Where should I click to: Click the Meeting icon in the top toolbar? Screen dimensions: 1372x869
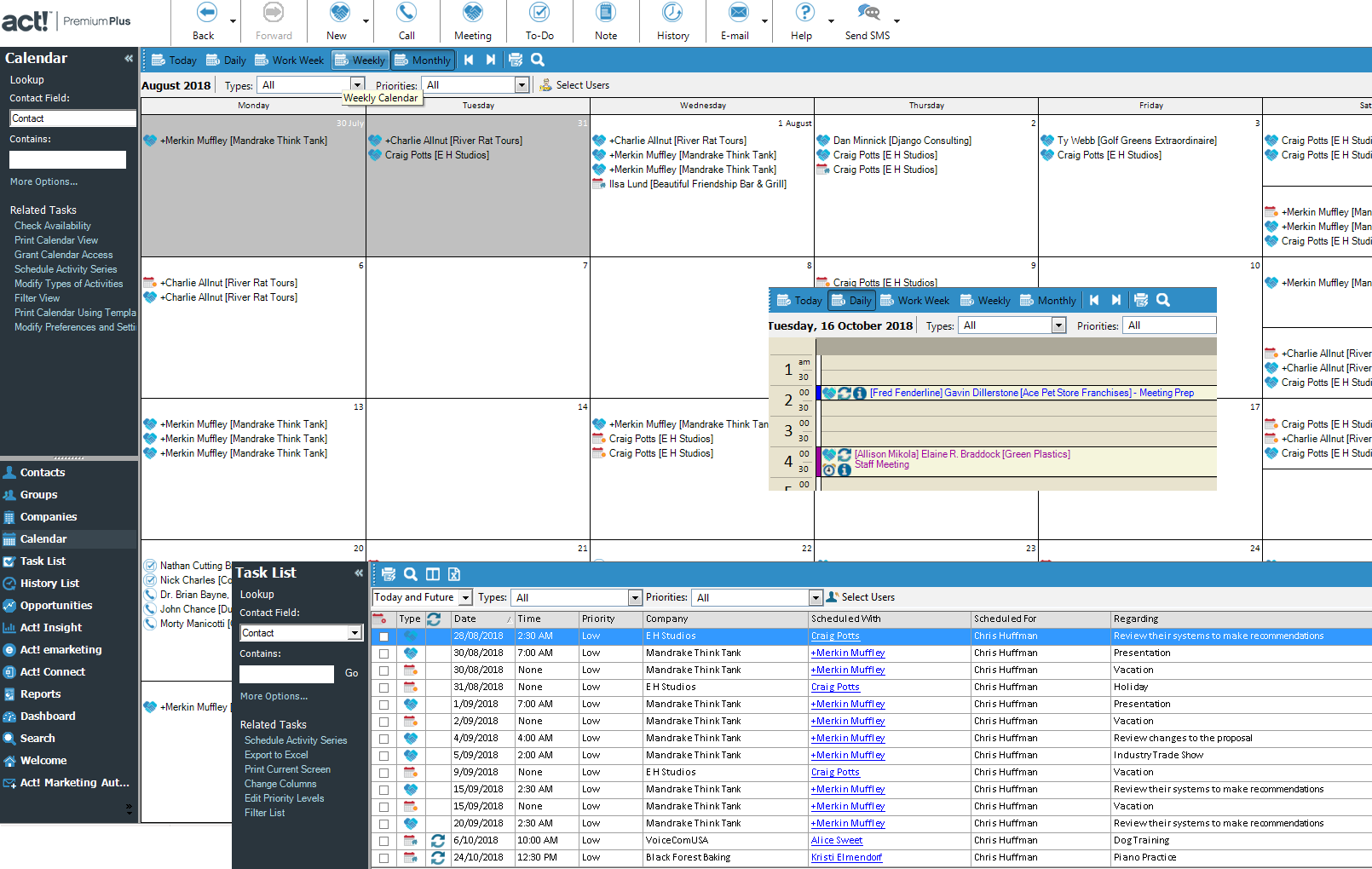point(472,14)
